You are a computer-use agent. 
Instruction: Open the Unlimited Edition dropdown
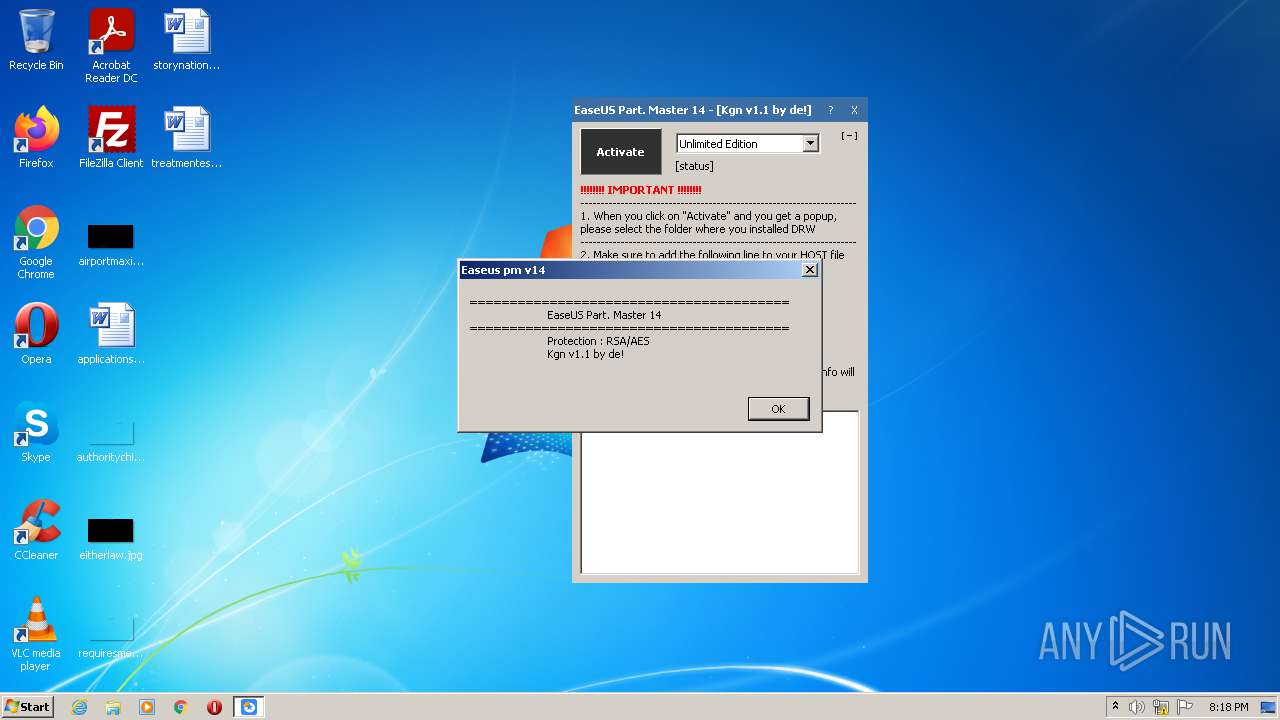point(810,144)
